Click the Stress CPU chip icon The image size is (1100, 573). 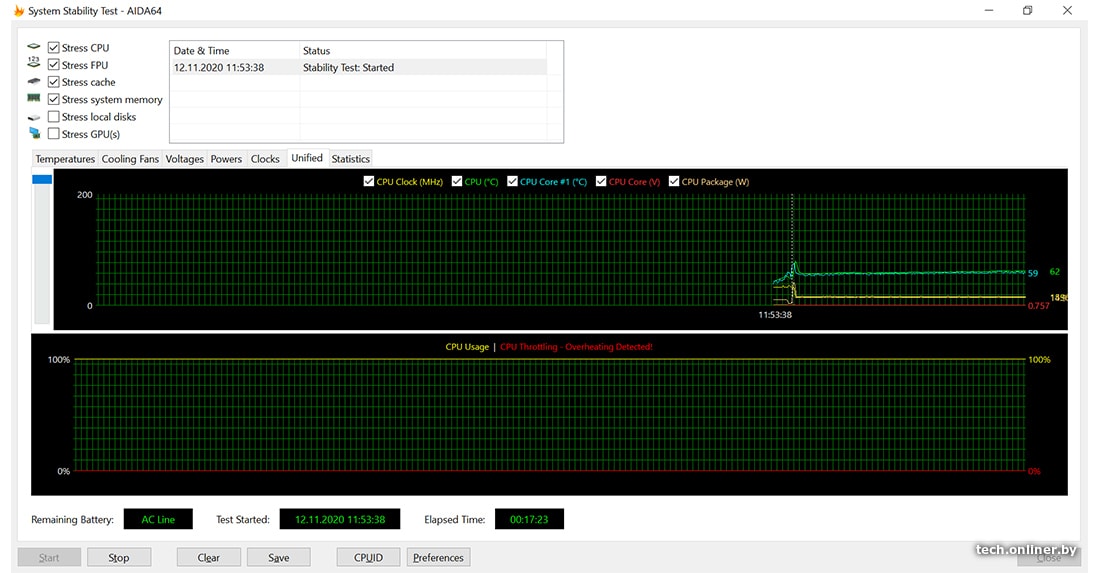tap(34, 47)
